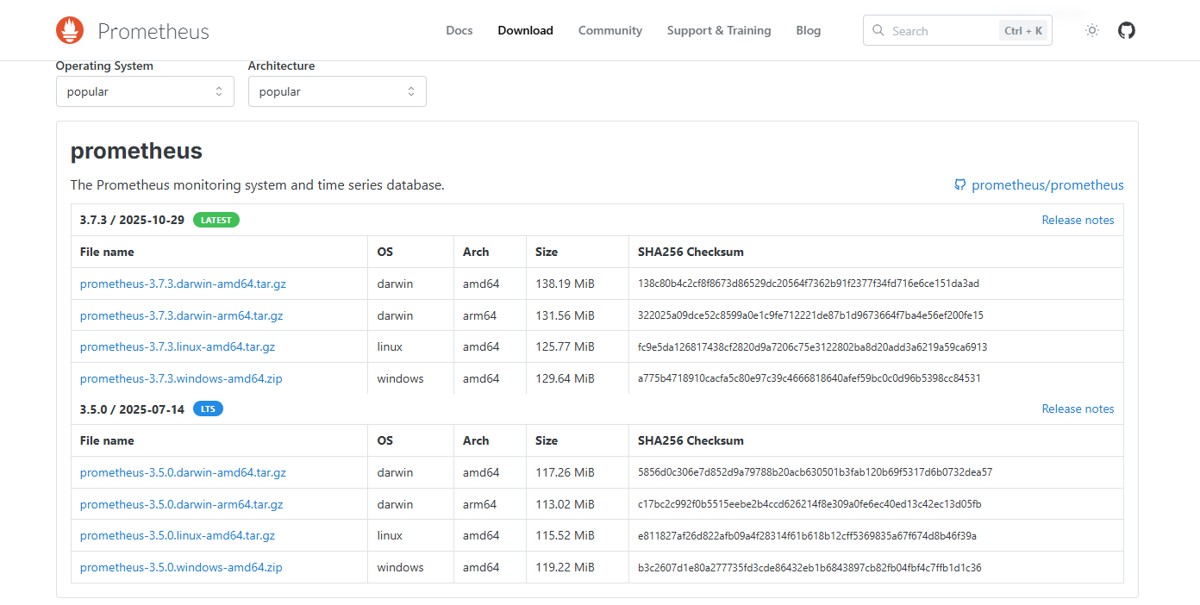Click the prometheus section heading
1200x605 pixels.
coord(136,151)
